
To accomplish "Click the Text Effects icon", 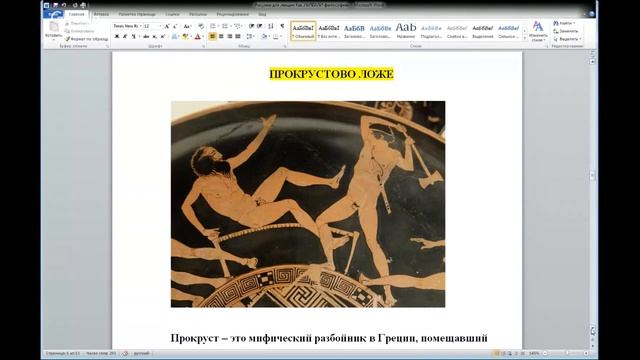I will tap(174, 37).
